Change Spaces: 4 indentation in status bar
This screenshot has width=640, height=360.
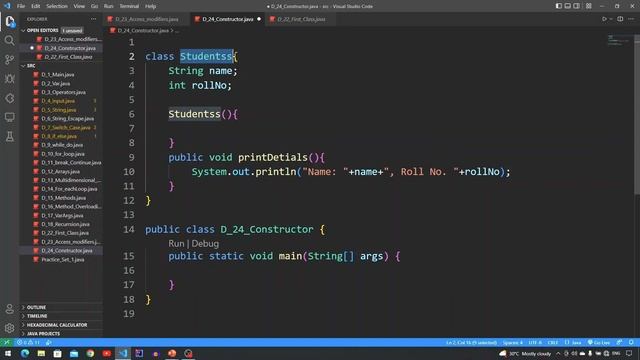click(512, 342)
